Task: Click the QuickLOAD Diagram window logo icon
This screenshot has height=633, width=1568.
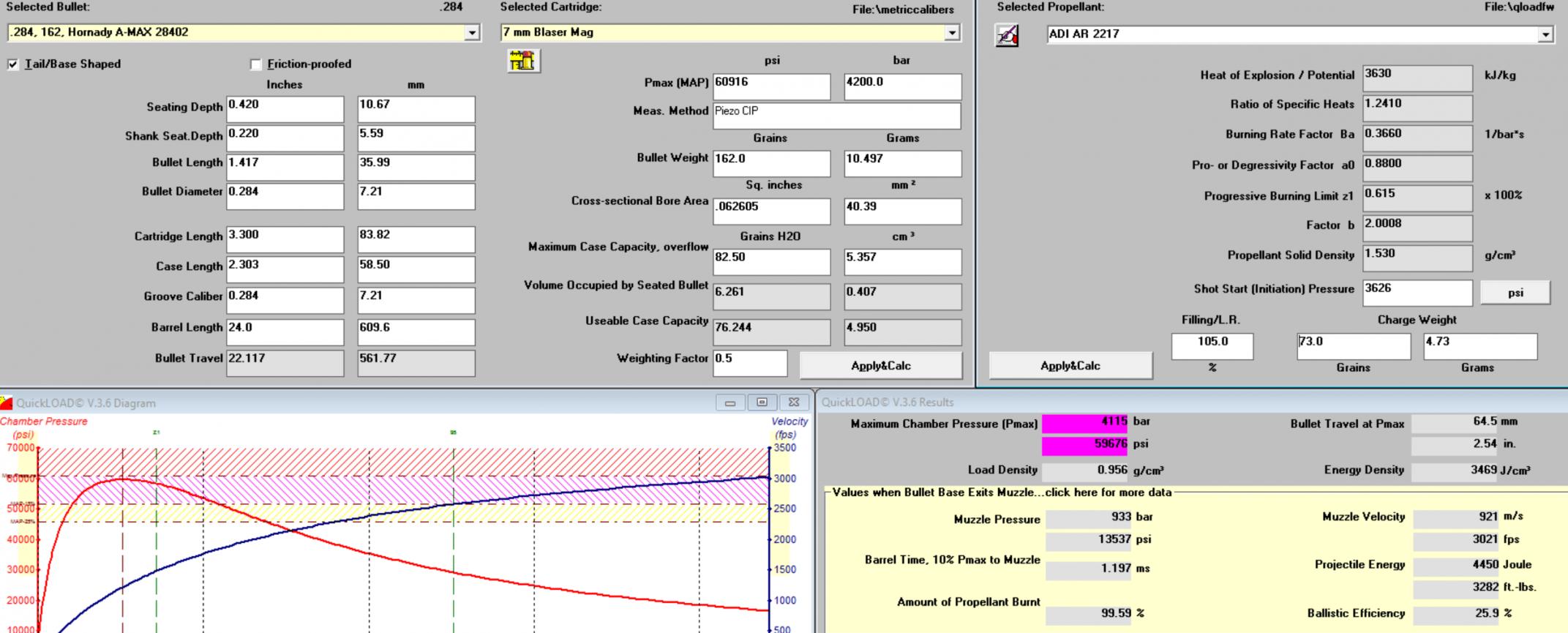Action: click(x=7, y=402)
